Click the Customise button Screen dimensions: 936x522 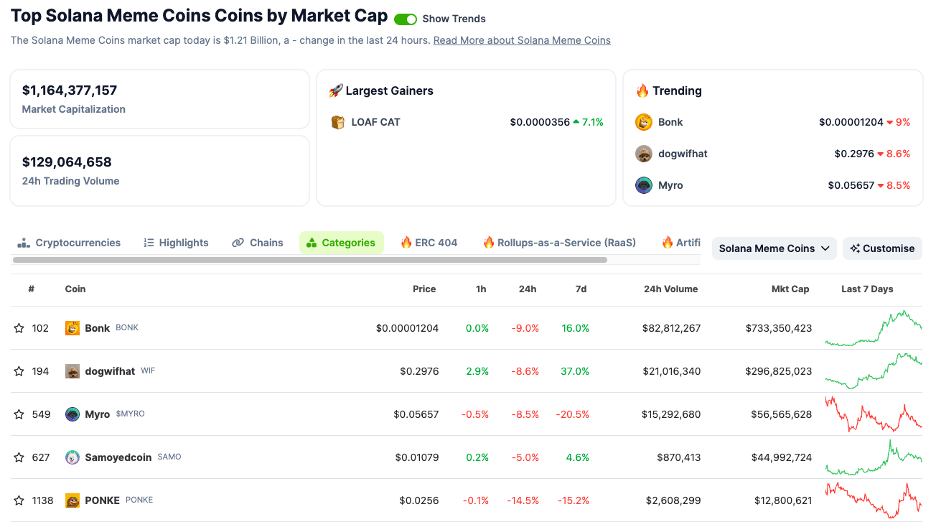coord(882,248)
